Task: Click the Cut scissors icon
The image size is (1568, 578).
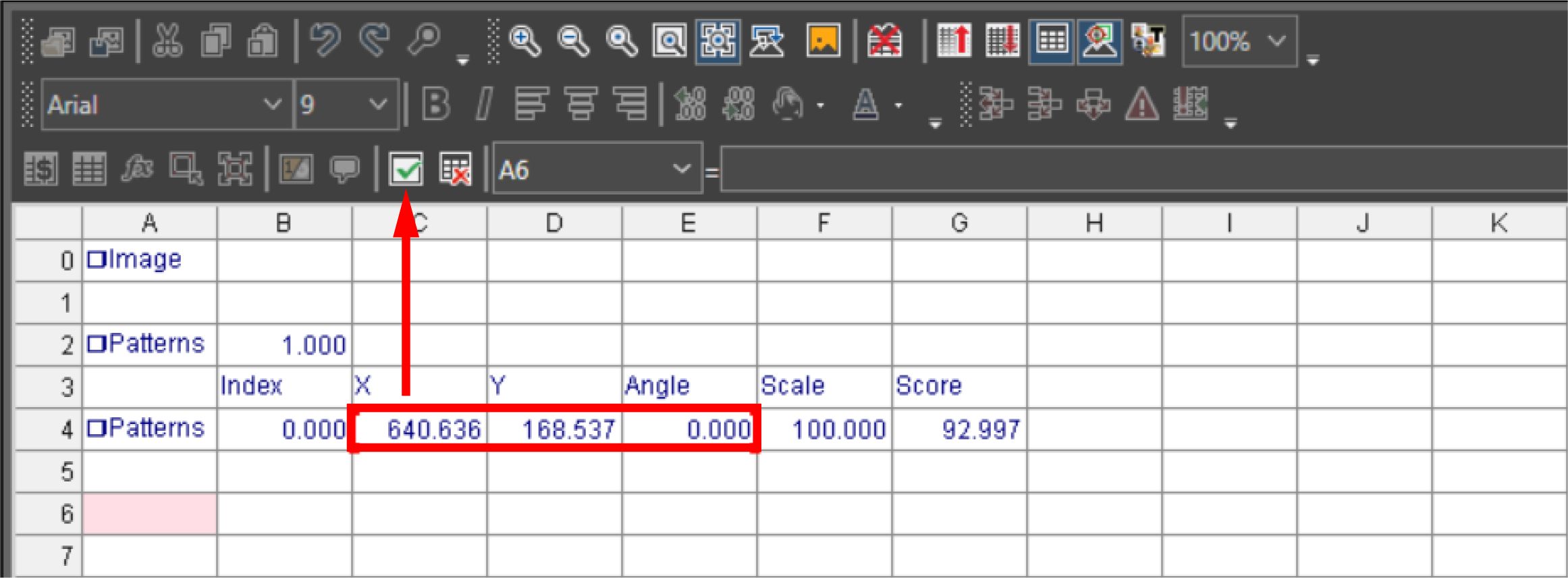Action: [167, 41]
